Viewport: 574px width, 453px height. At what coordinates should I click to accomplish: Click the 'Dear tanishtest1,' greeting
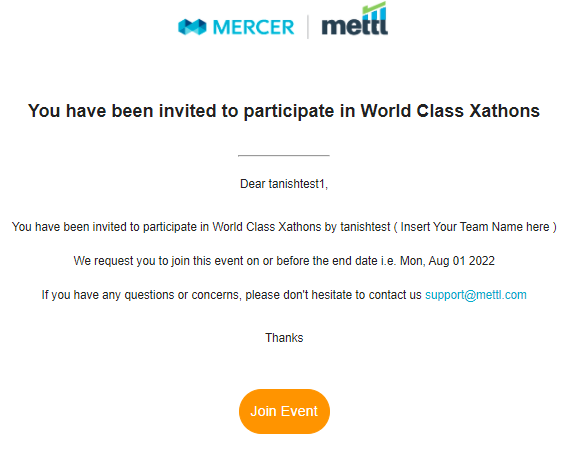(284, 184)
